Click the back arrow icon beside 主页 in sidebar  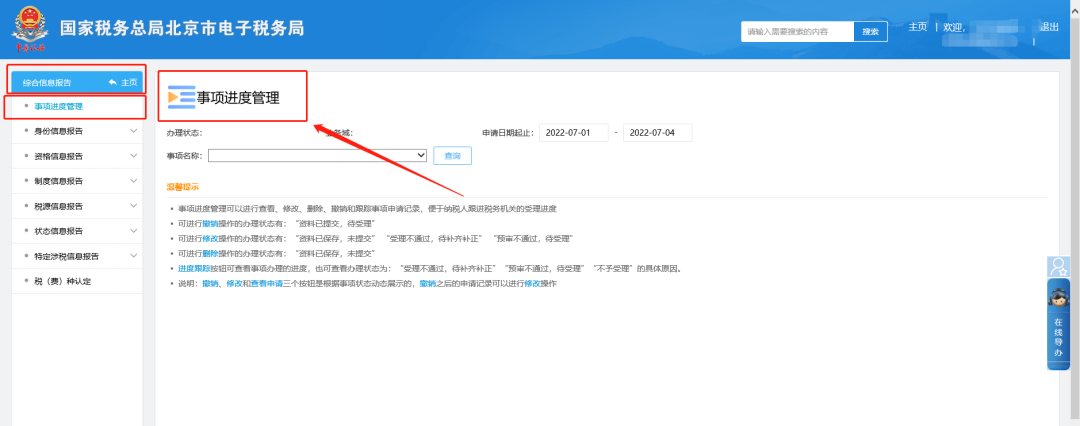coord(113,82)
